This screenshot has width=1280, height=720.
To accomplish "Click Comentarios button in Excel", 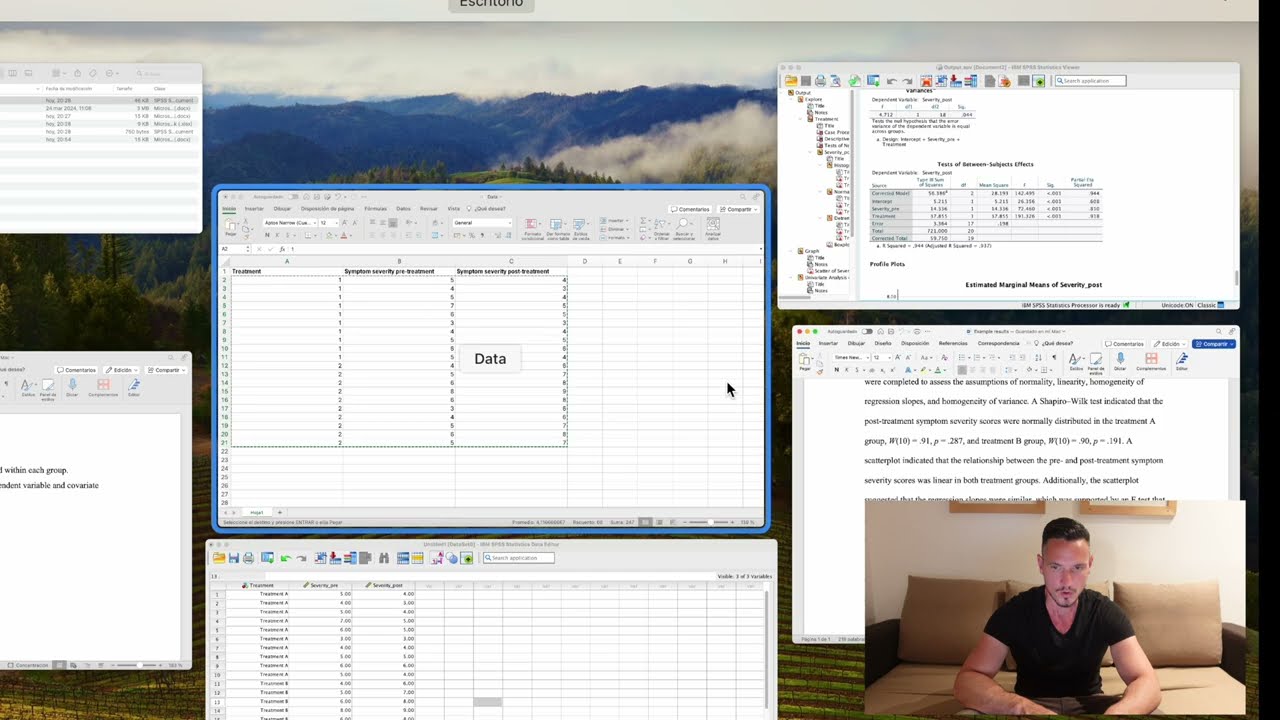I will (x=690, y=209).
